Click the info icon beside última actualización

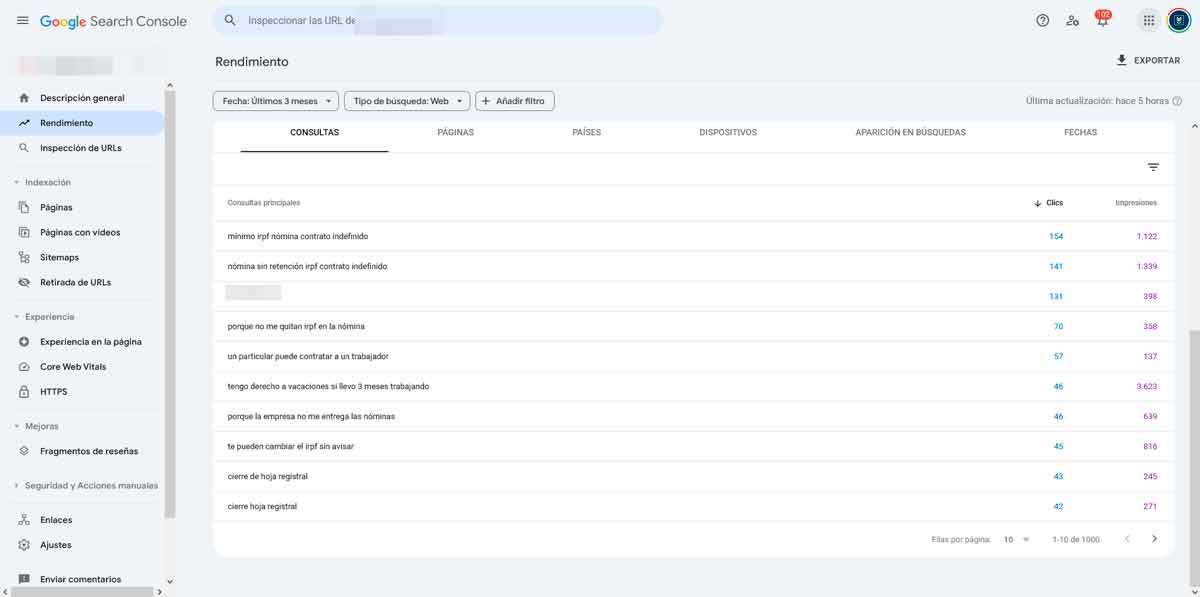(1177, 101)
